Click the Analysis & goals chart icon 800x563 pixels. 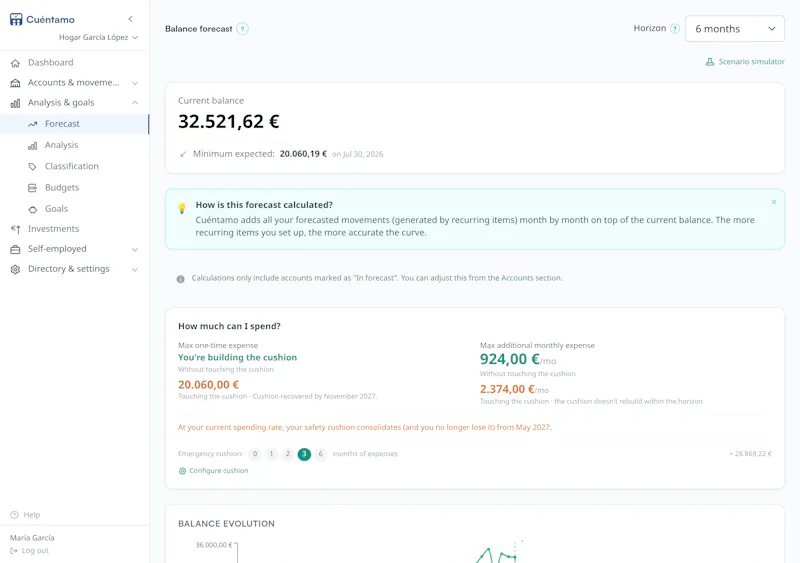click(15, 103)
